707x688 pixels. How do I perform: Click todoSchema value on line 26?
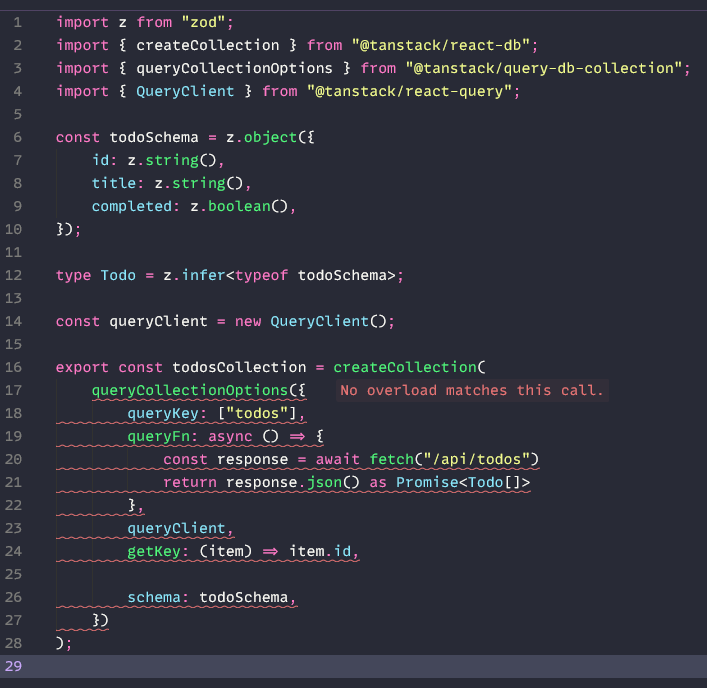point(243,597)
